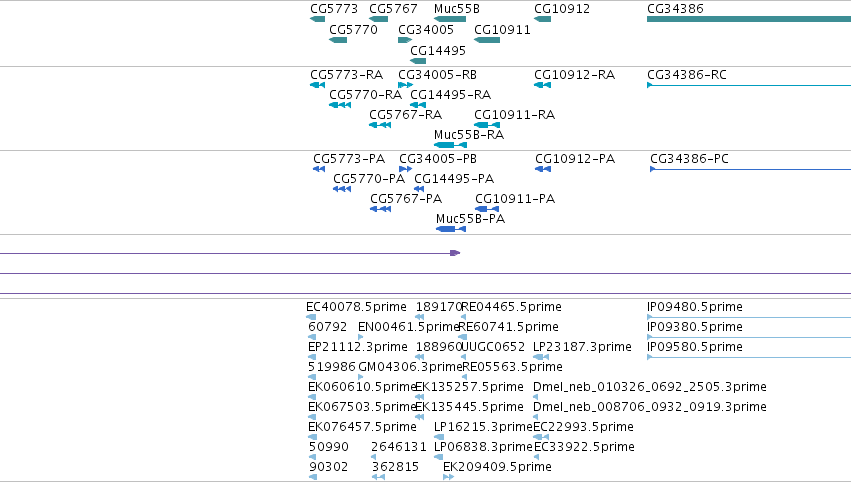Select transcript CG5767-RA
The height and width of the screenshot is (482, 851).
pos(405,115)
